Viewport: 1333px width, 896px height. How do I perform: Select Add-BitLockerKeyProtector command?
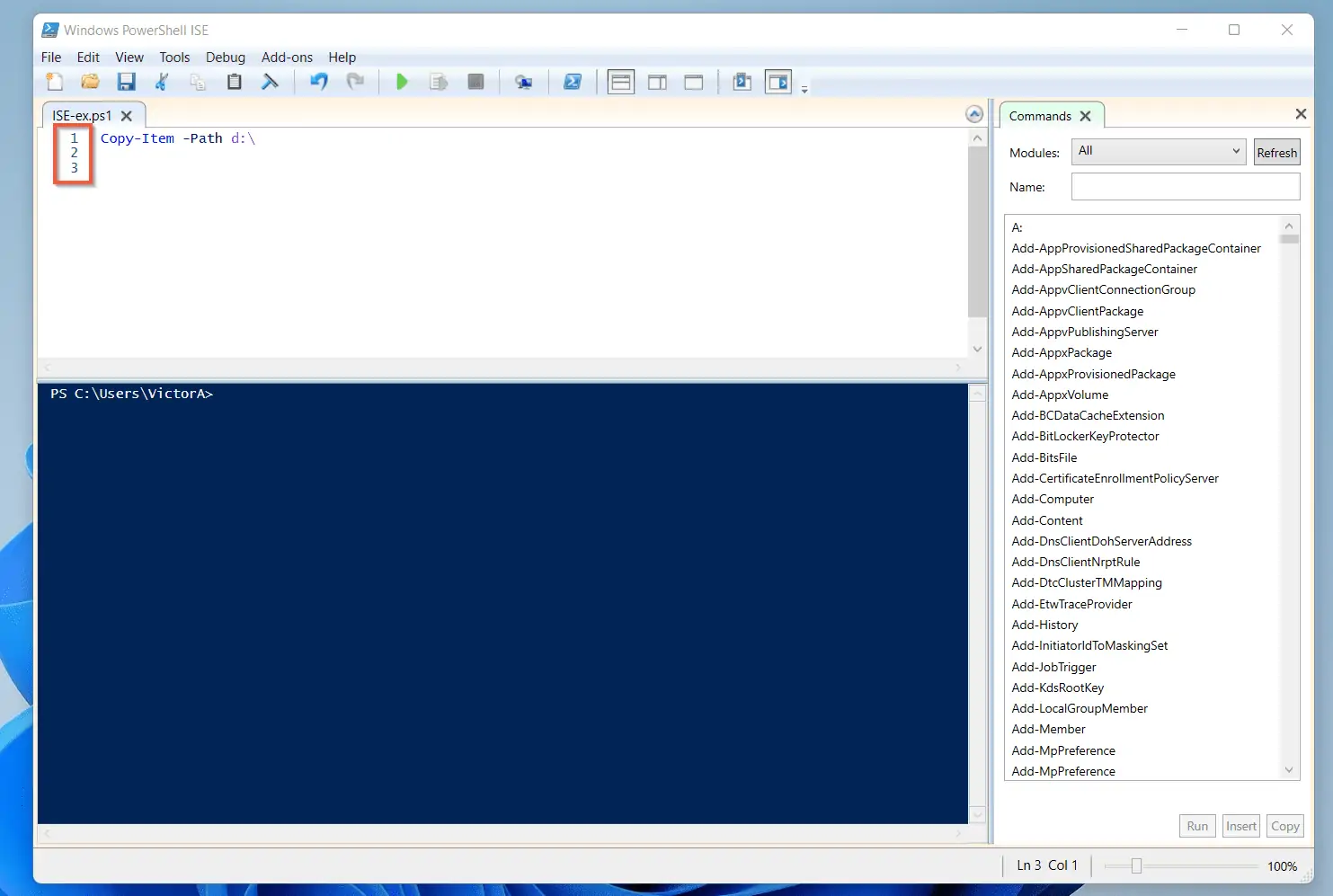[1085, 436]
